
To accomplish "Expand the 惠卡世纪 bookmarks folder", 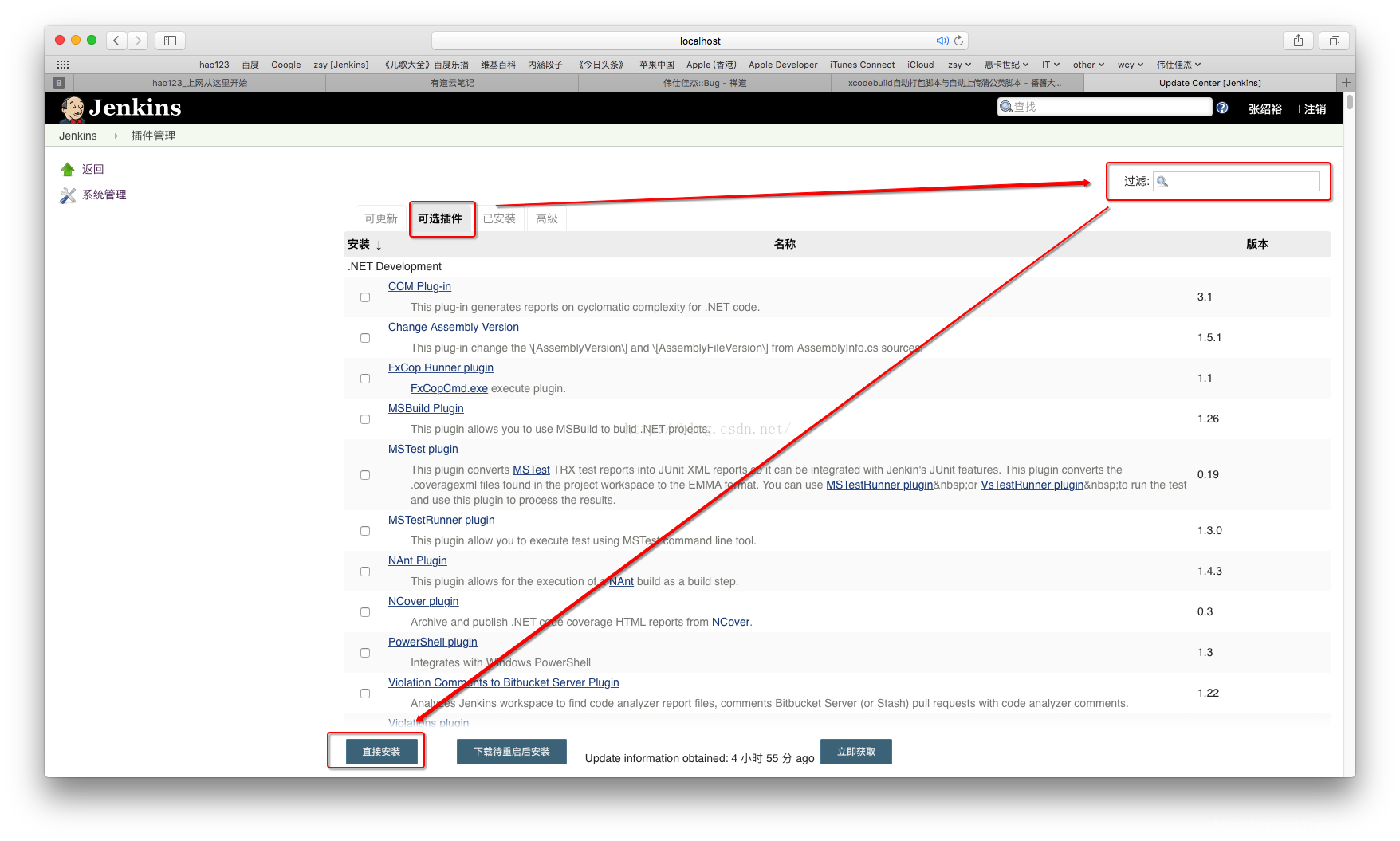I will coord(1006,65).
